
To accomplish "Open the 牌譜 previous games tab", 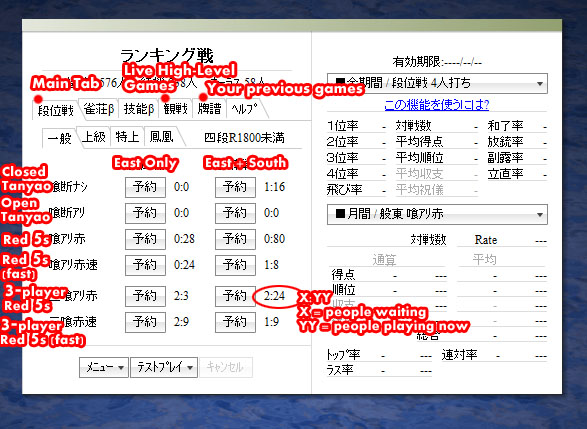I will 209,109.
